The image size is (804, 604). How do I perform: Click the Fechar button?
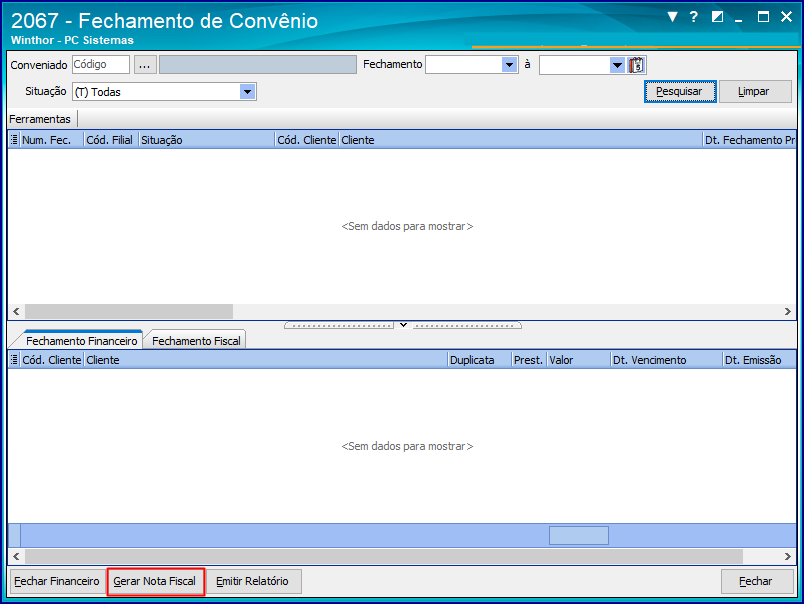tap(756, 581)
